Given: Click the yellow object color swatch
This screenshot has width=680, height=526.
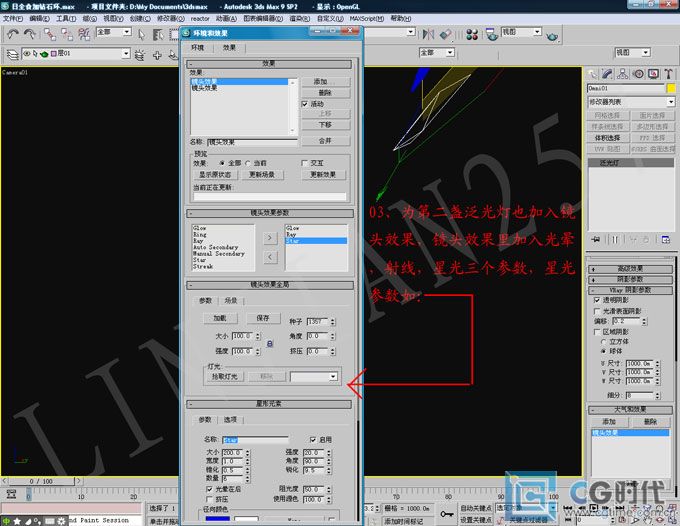Looking at the screenshot, I should [x=671, y=88].
